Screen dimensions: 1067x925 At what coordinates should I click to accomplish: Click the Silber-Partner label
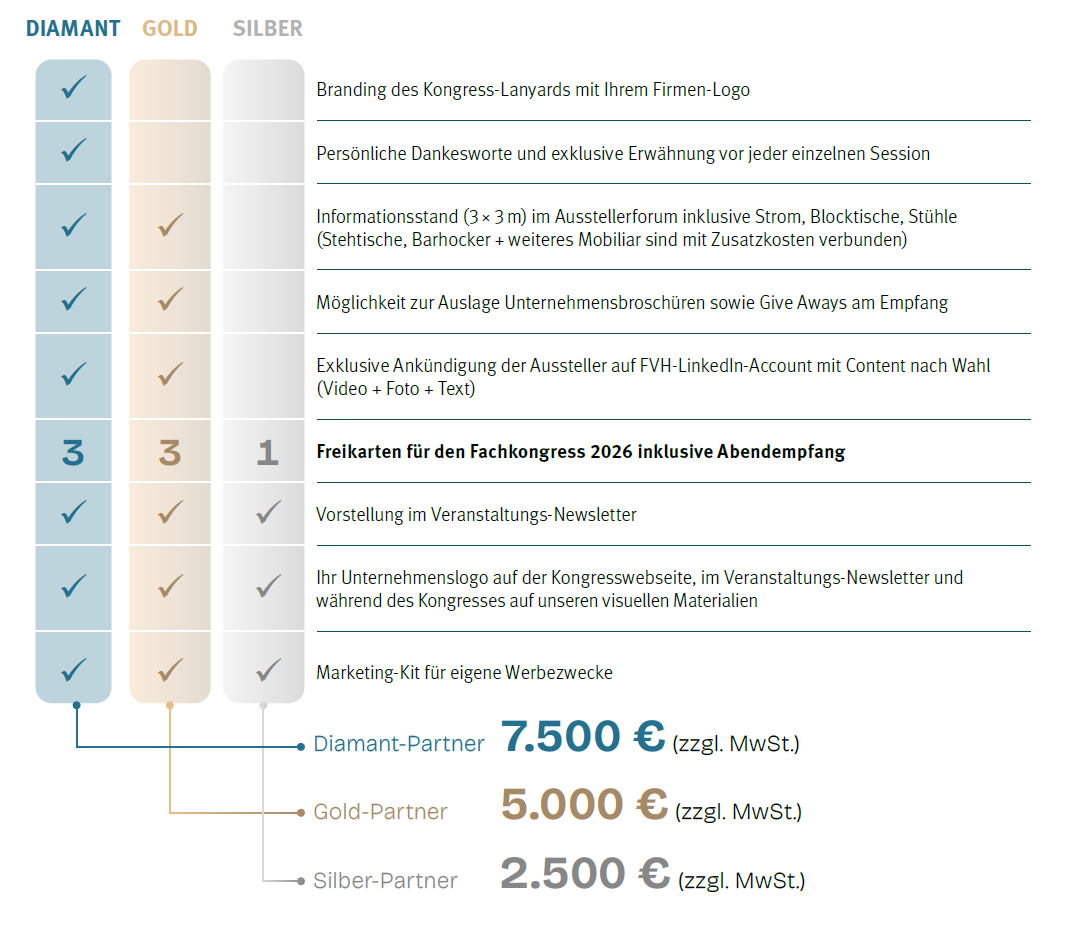pos(385,881)
